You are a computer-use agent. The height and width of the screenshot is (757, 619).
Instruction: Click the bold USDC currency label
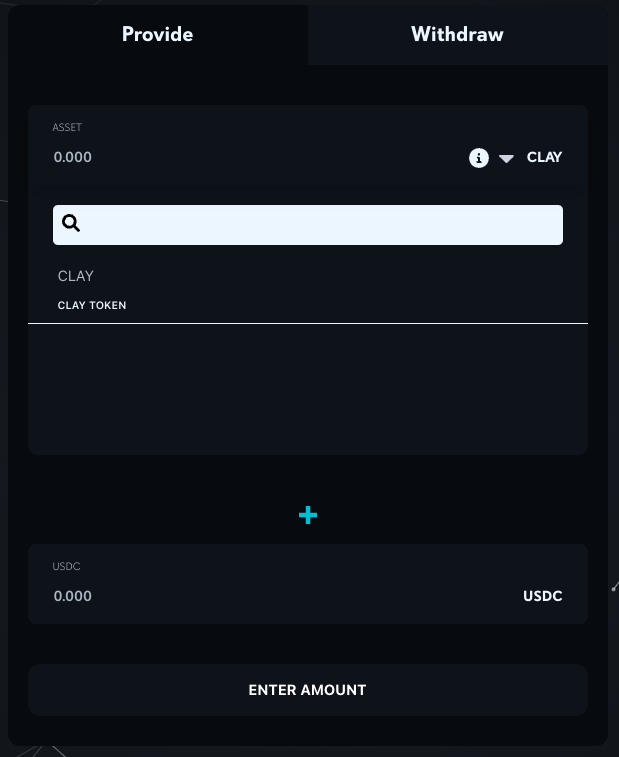(543, 596)
